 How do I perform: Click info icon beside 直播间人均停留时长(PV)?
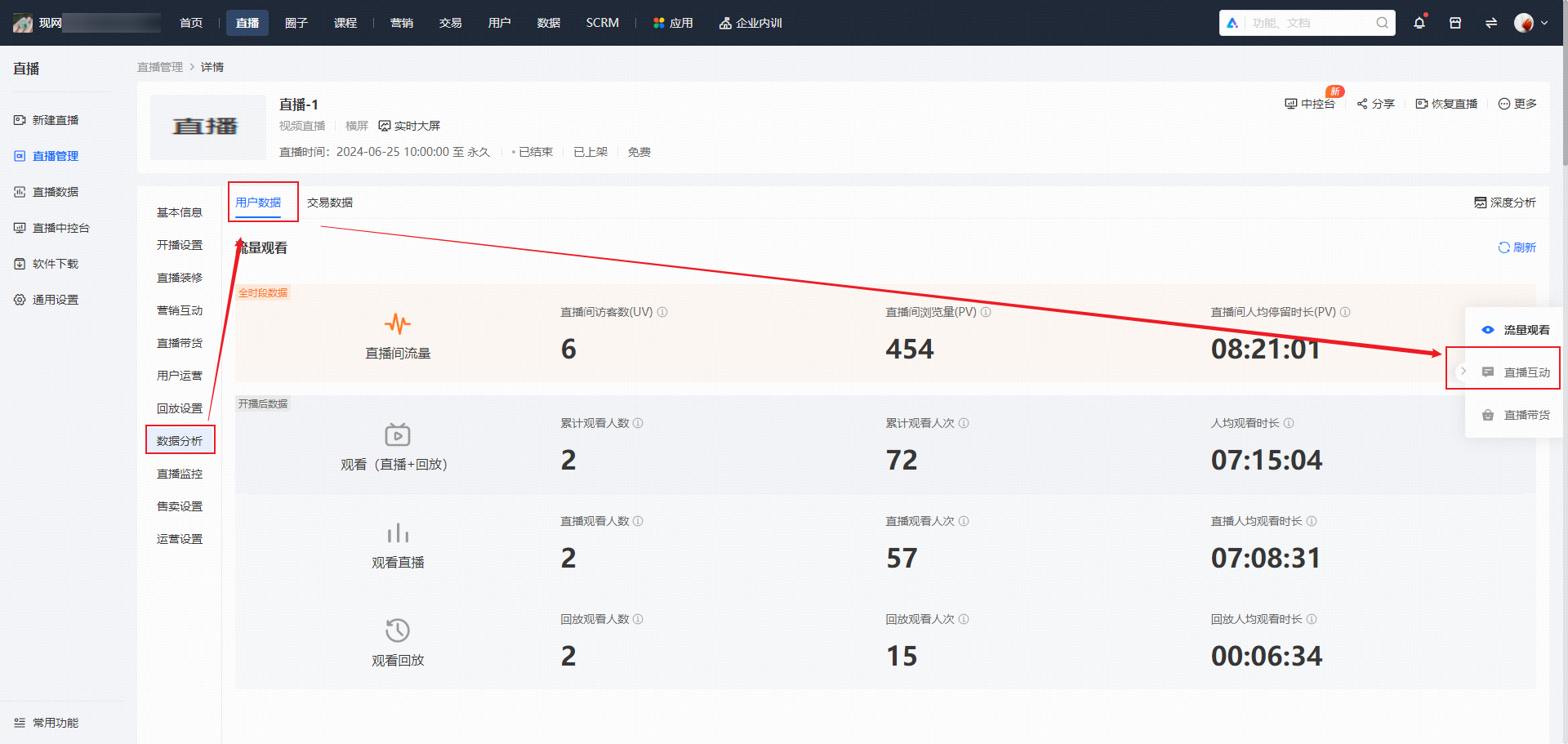(1345, 312)
